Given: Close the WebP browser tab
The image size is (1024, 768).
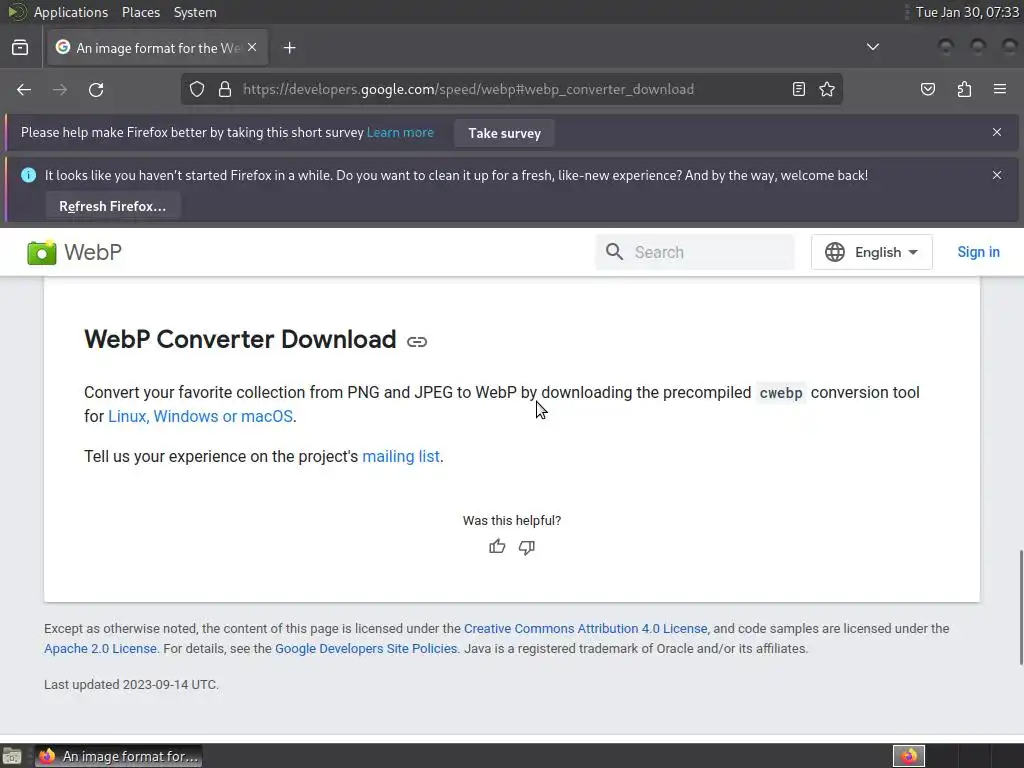Looking at the screenshot, I should [x=252, y=48].
